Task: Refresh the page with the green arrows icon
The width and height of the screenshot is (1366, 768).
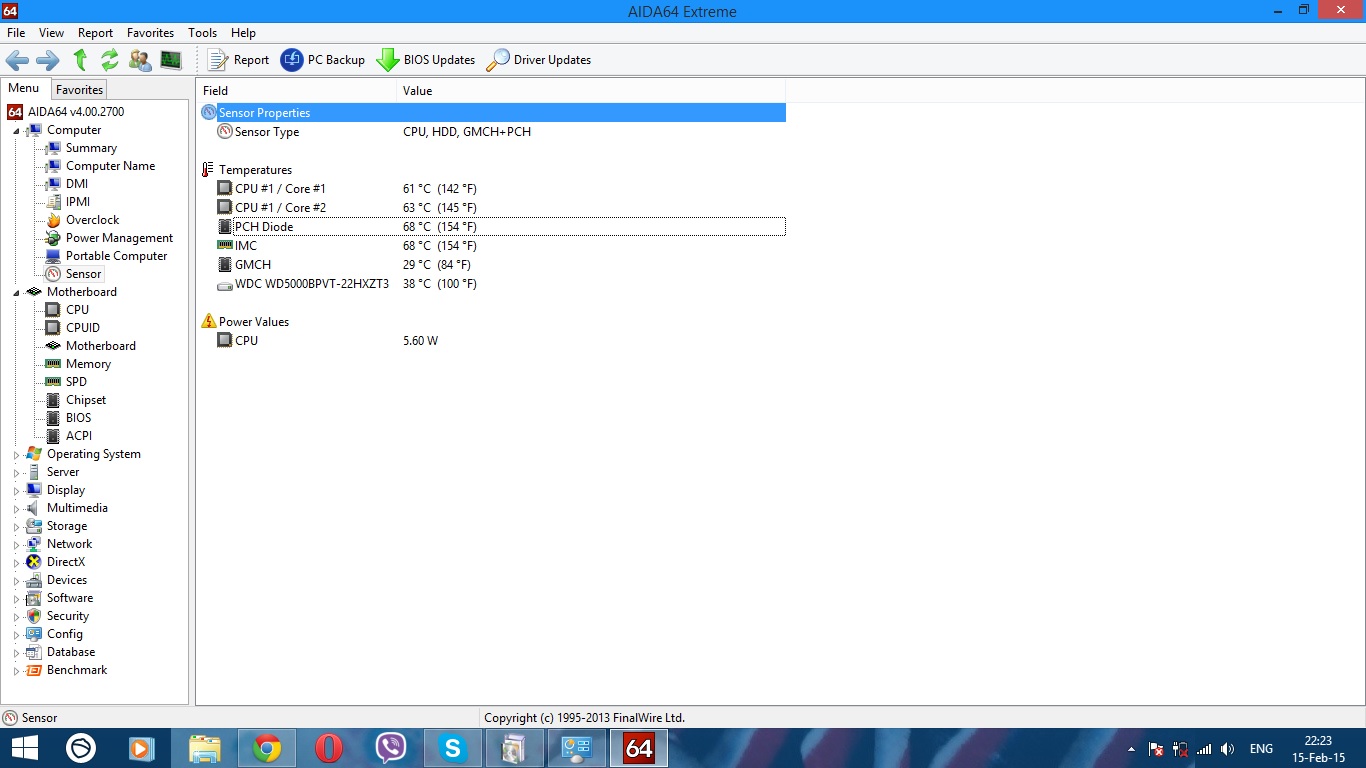Action: (x=110, y=60)
